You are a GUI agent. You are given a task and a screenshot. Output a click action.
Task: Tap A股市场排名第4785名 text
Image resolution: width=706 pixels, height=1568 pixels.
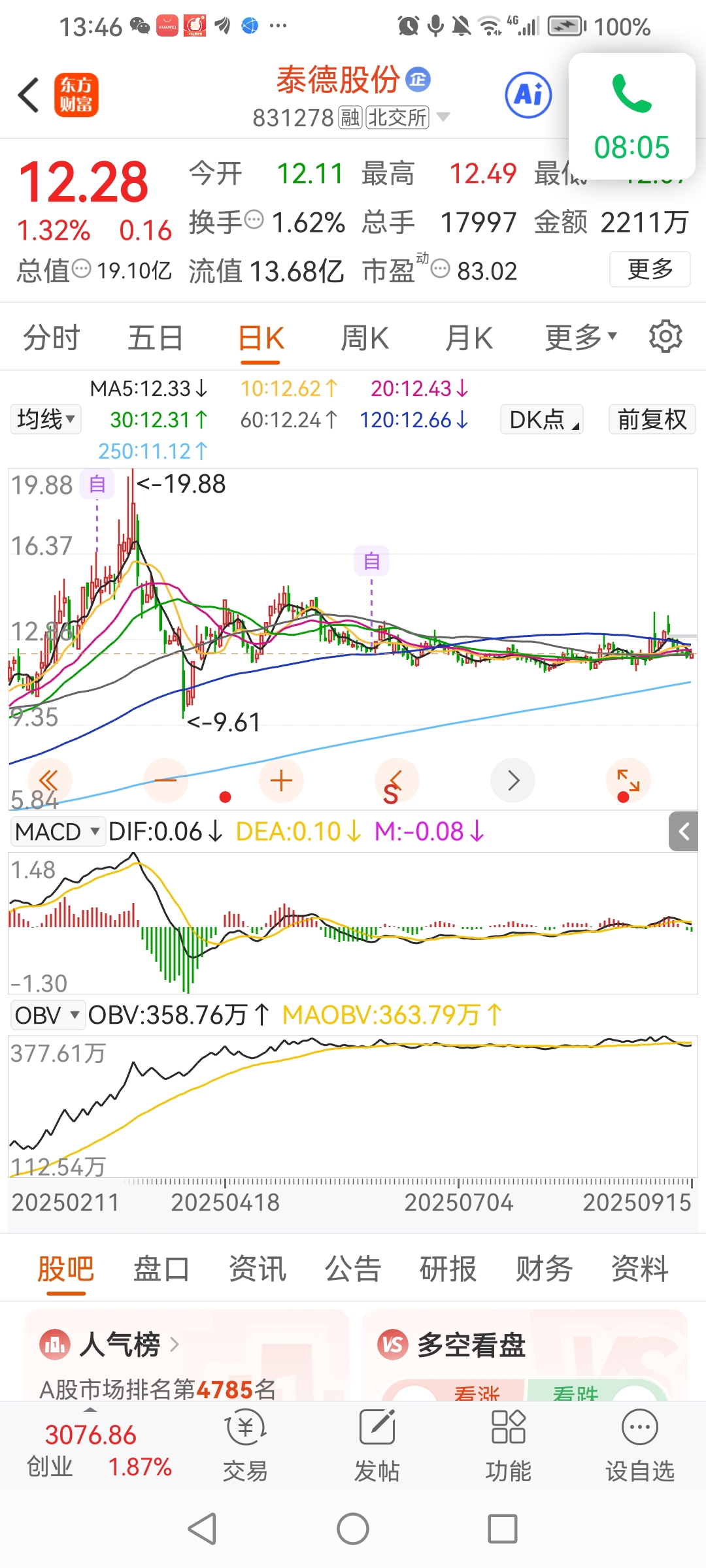click(x=158, y=1389)
